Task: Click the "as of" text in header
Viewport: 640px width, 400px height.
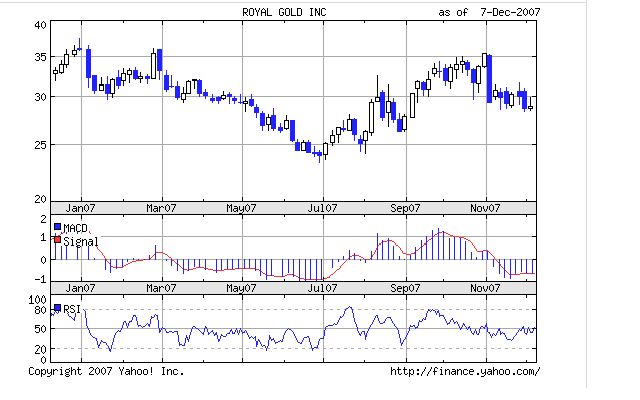Action: pyautogui.click(x=453, y=12)
